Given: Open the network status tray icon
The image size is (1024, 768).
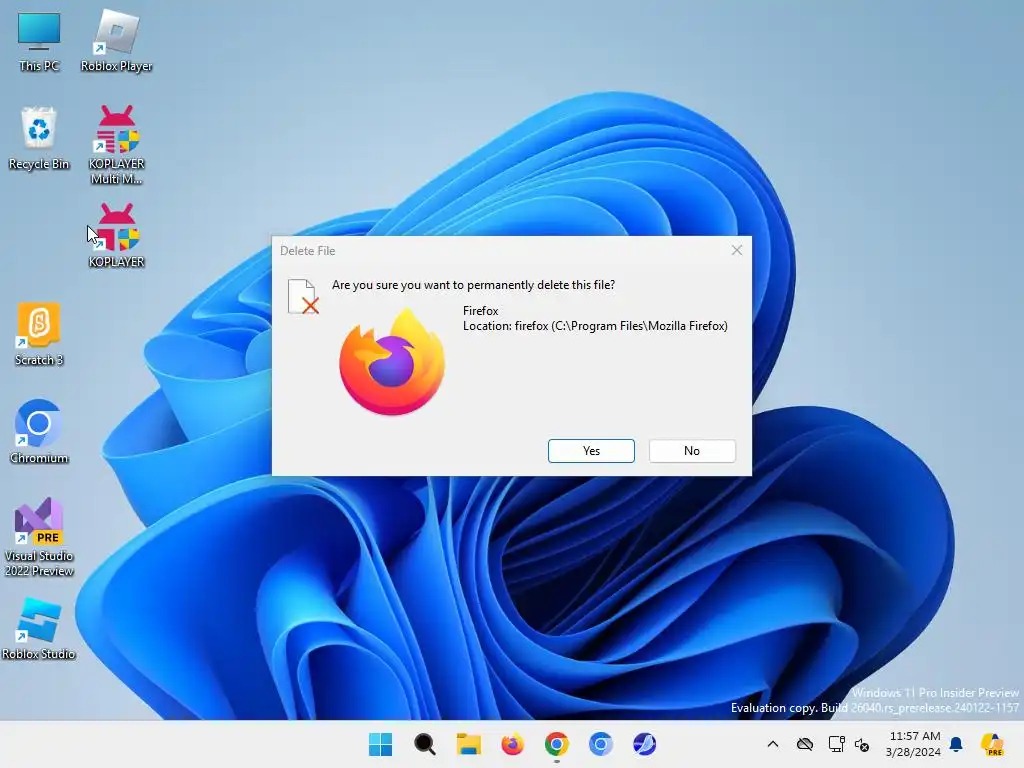Looking at the screenshot, I should click(837, 744).
